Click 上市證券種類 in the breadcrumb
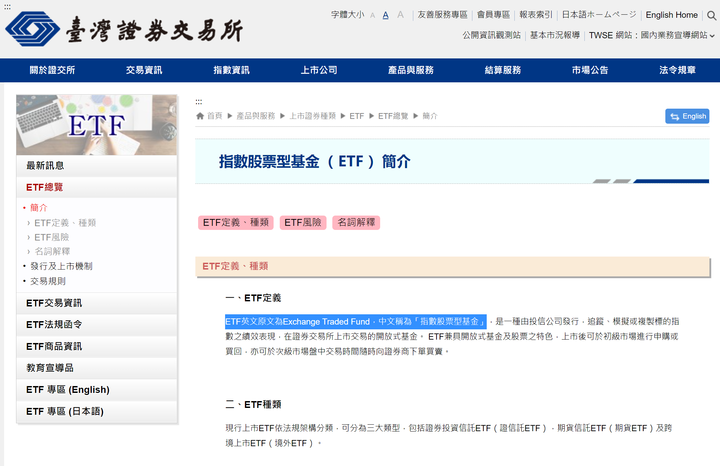 click(312, 116)
